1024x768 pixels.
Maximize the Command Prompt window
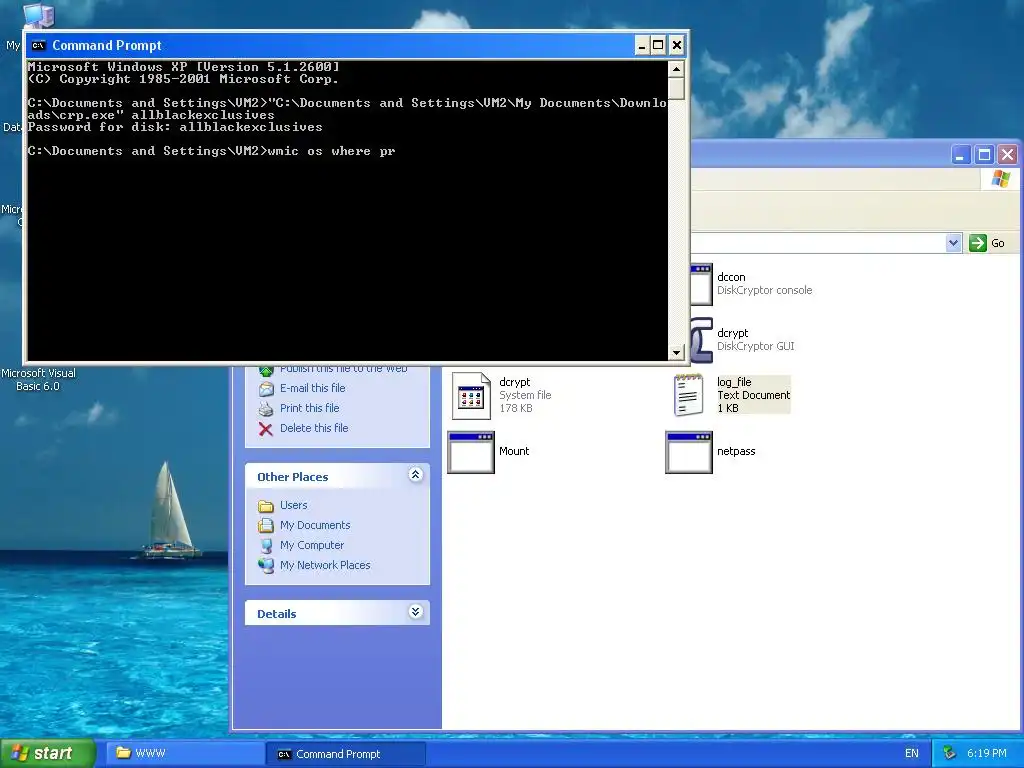click(658, 45)
